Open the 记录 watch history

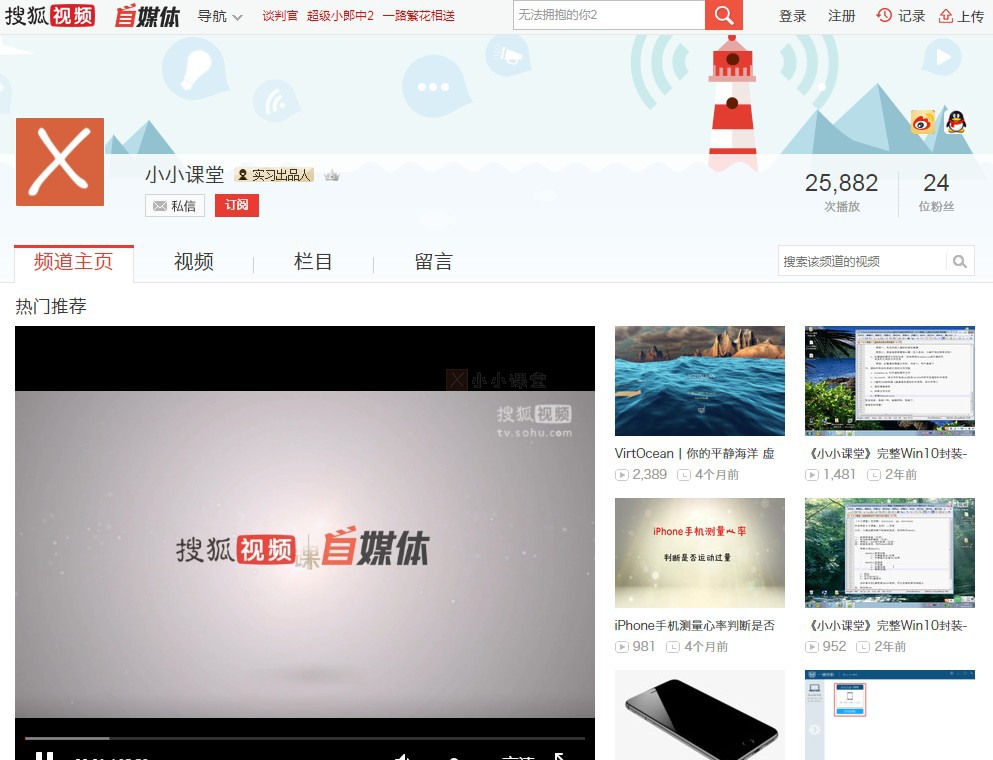click(x=901, y=16)
